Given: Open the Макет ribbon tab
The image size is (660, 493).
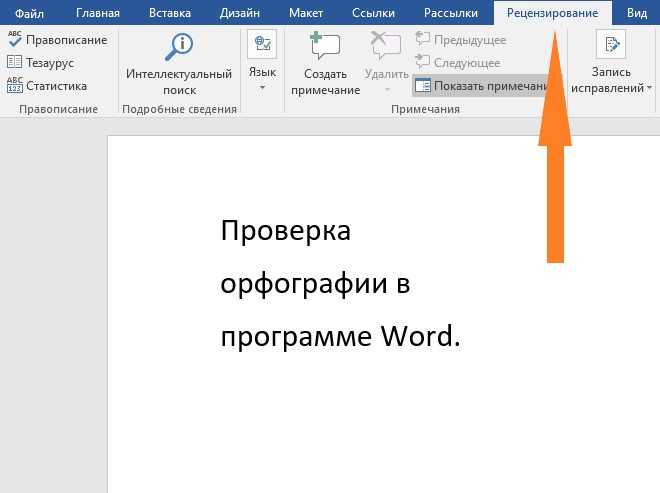Looking at the screenshot, I should coord(306,13).
